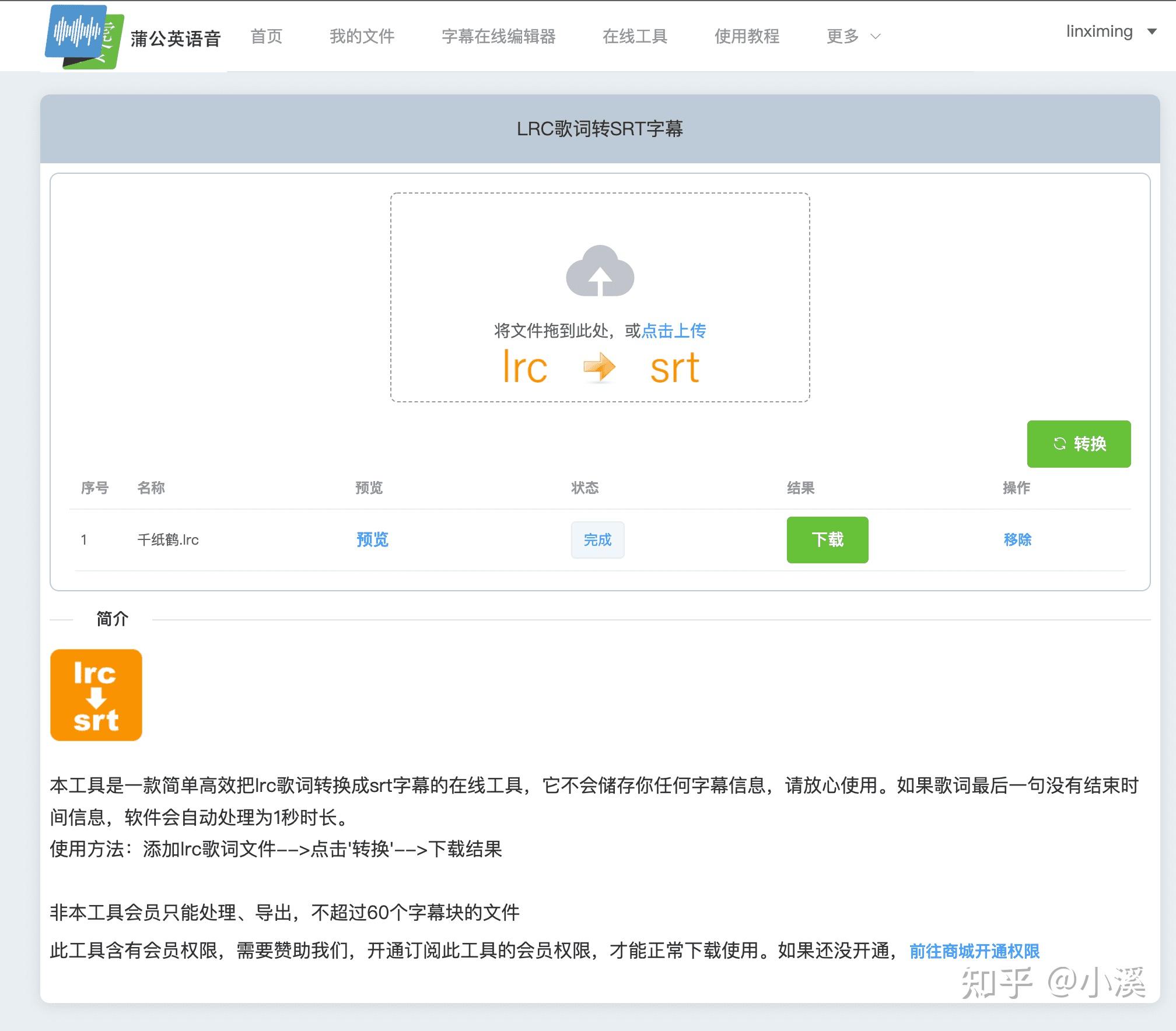Click the orange 'lrc' text in upload area
Screen dimensions: 1176x1031
click(x=525, y=366)
